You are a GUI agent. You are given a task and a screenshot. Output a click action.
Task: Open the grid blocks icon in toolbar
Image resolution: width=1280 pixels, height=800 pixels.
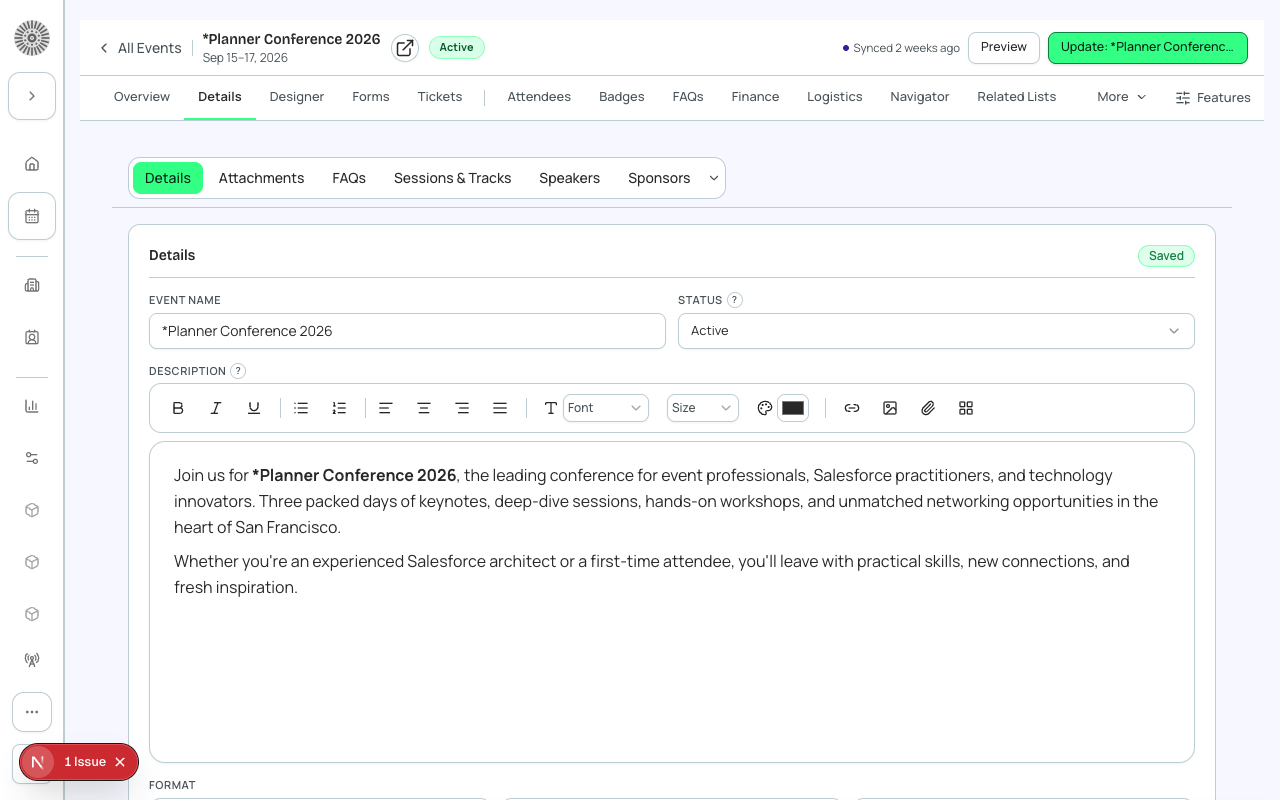tap(966, 408)
